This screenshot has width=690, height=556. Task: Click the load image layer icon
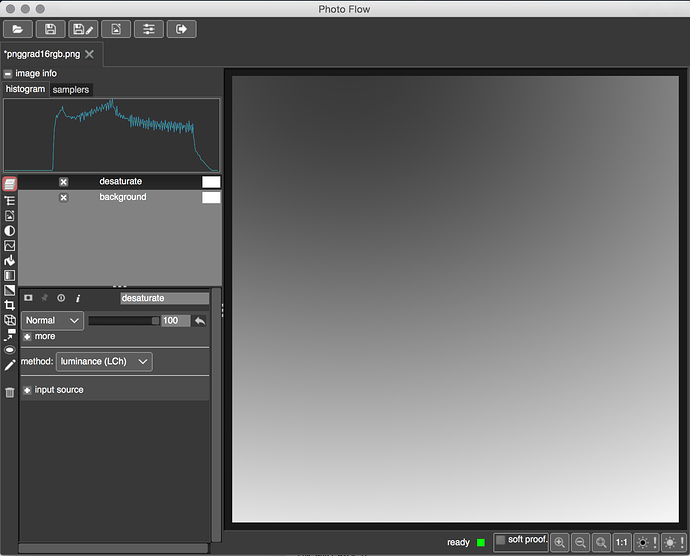(10, 216)
